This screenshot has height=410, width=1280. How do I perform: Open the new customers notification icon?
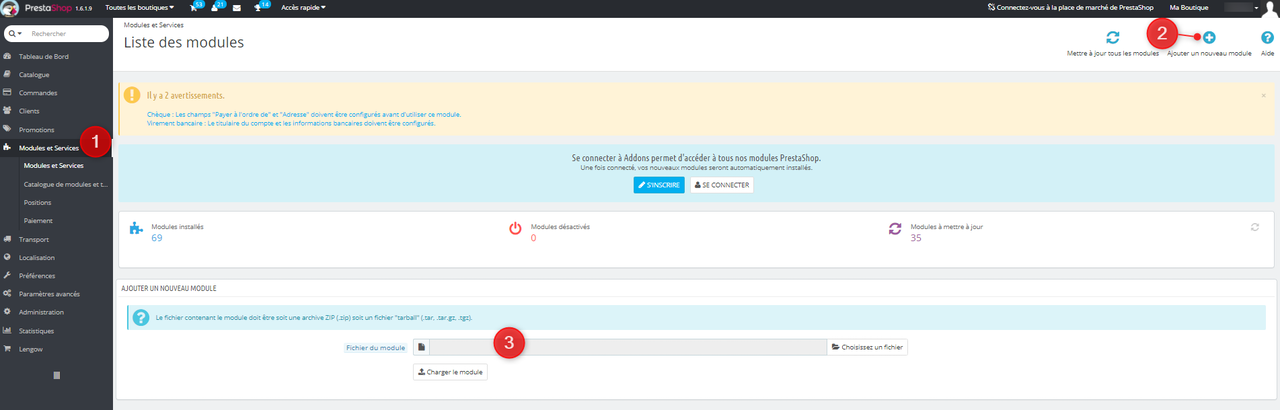pos(215,7)
